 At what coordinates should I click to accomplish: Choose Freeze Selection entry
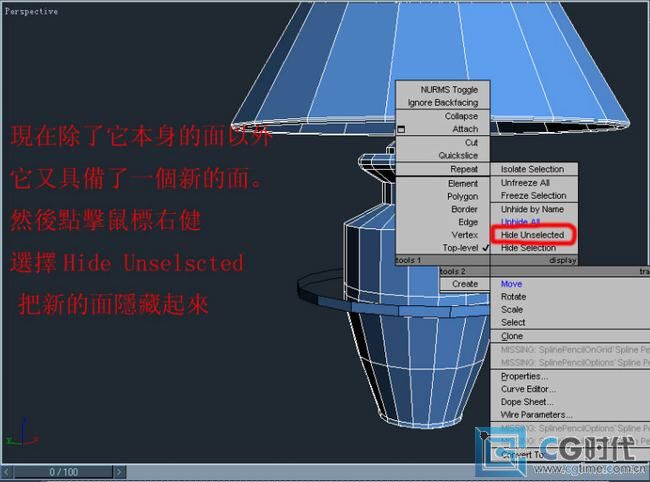point(534,195)
